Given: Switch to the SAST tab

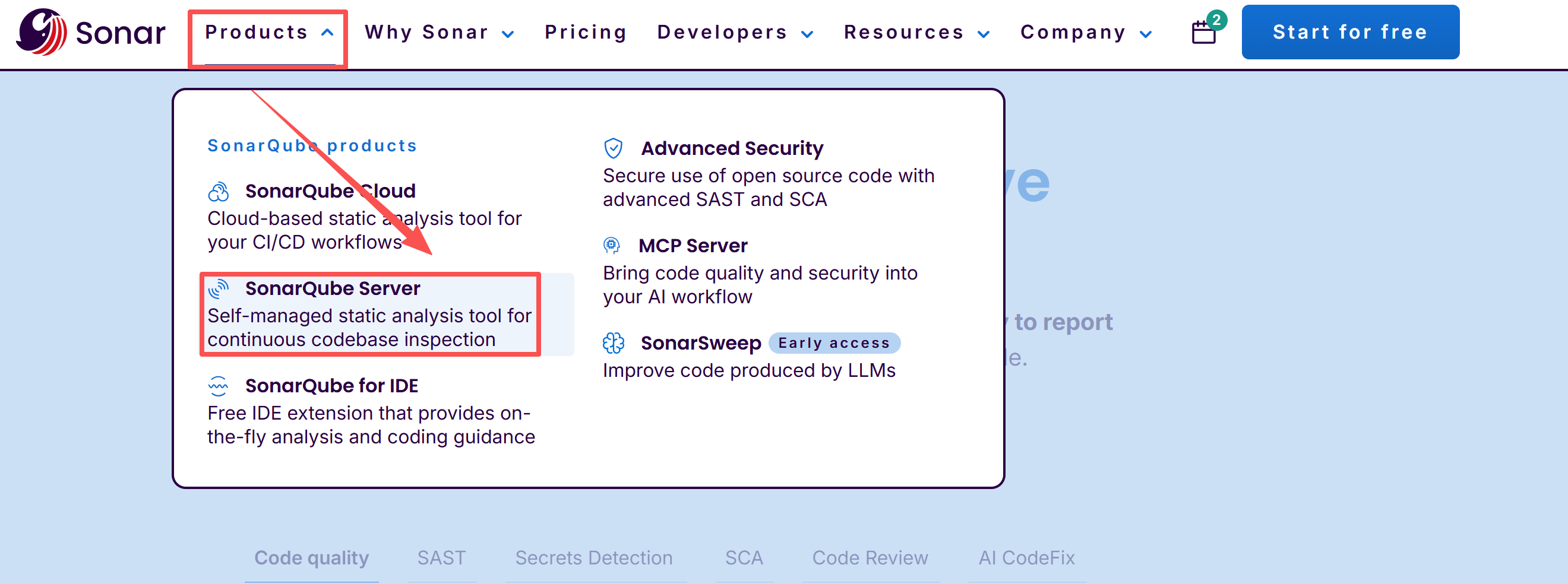Looking at the screenshot, I should (441, 558).
